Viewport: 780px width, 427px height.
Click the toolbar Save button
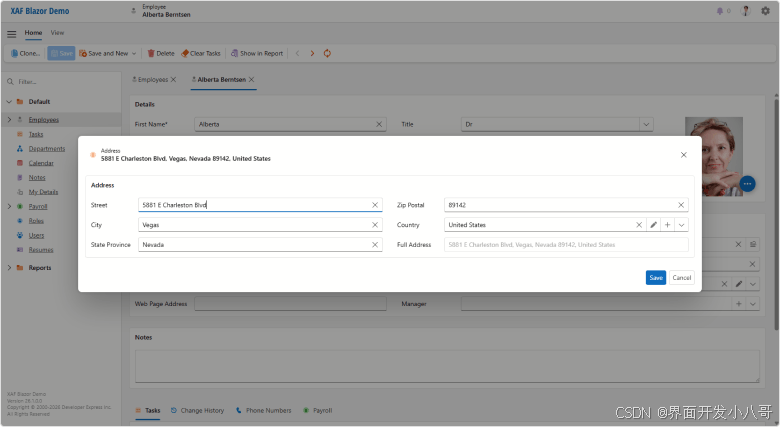point(61,53)
